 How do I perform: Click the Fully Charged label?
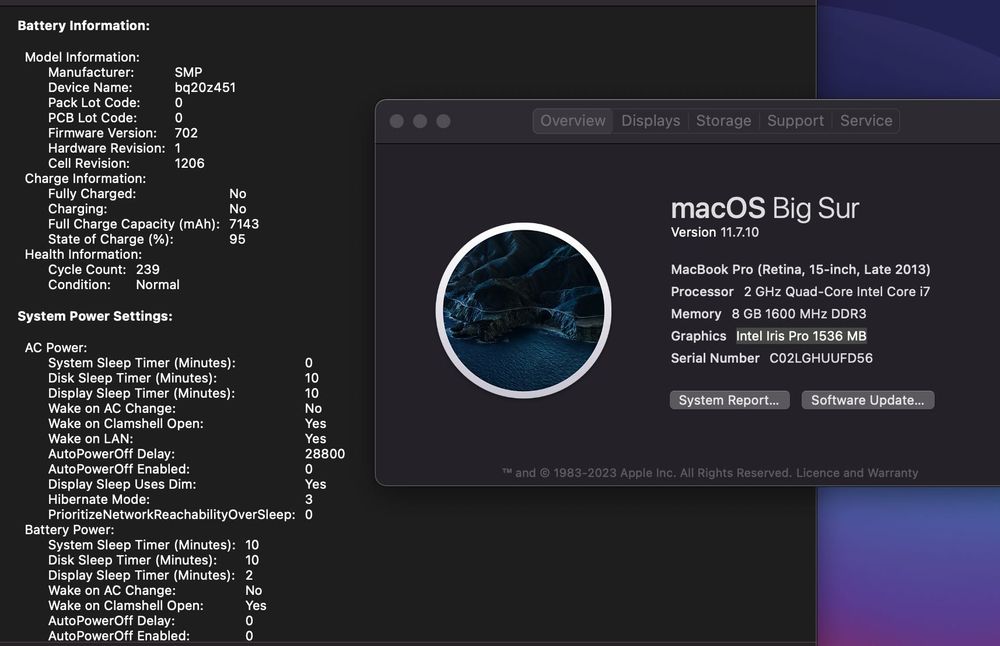point(92,194)
